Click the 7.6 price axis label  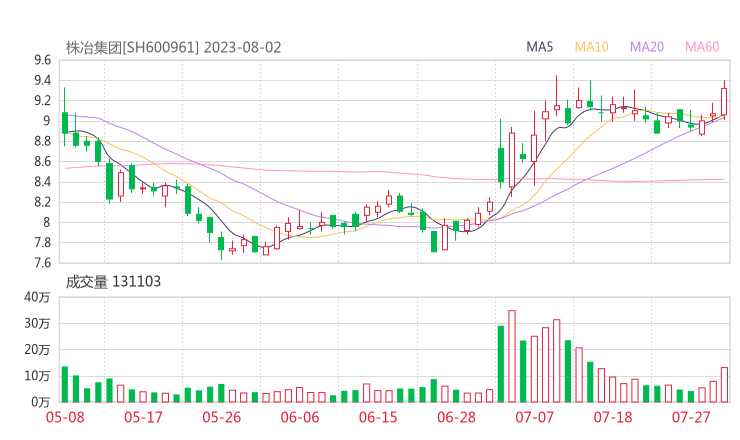[x=42, y=262]
